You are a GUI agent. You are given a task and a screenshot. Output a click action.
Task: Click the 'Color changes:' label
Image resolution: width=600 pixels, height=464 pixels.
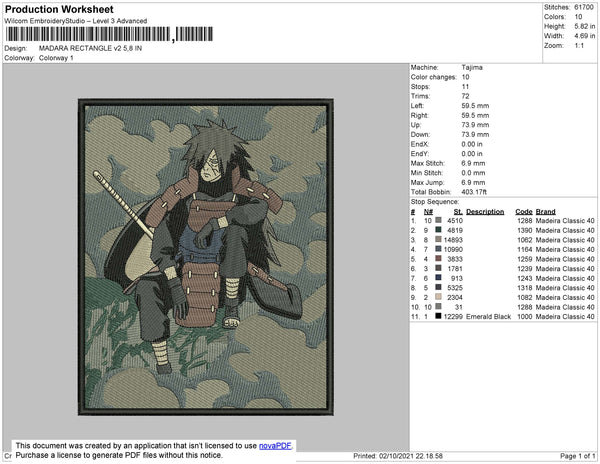click(x=434, y=77)
